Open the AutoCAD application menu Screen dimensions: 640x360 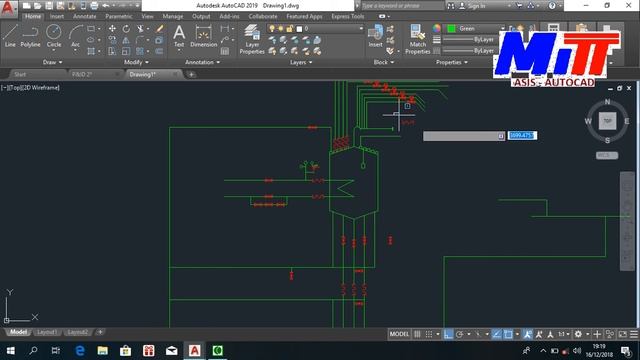click(8, 9)
